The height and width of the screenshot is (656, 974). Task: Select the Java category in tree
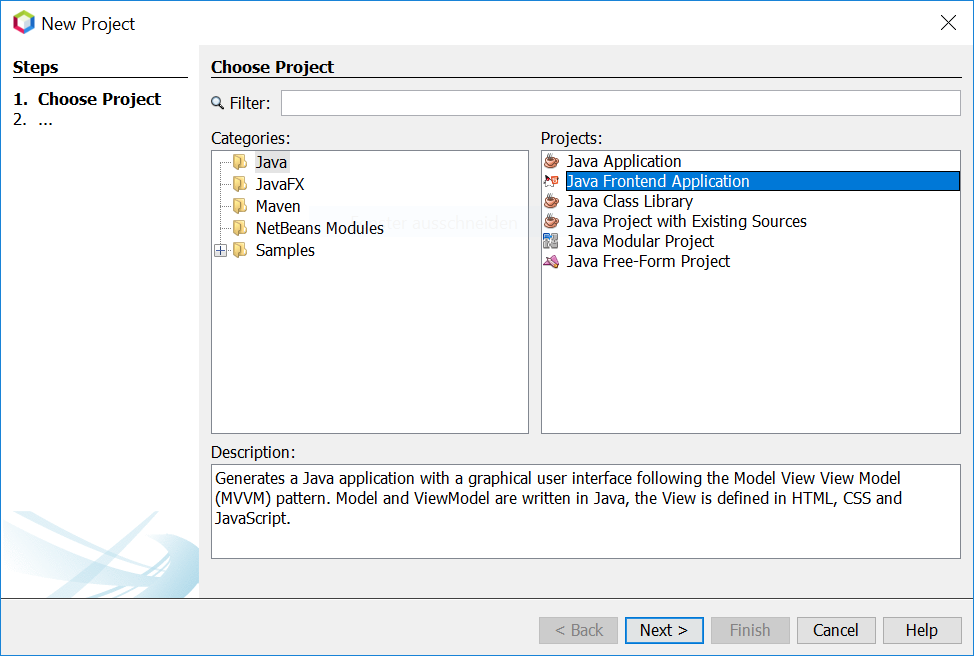(x=271, y=162)
